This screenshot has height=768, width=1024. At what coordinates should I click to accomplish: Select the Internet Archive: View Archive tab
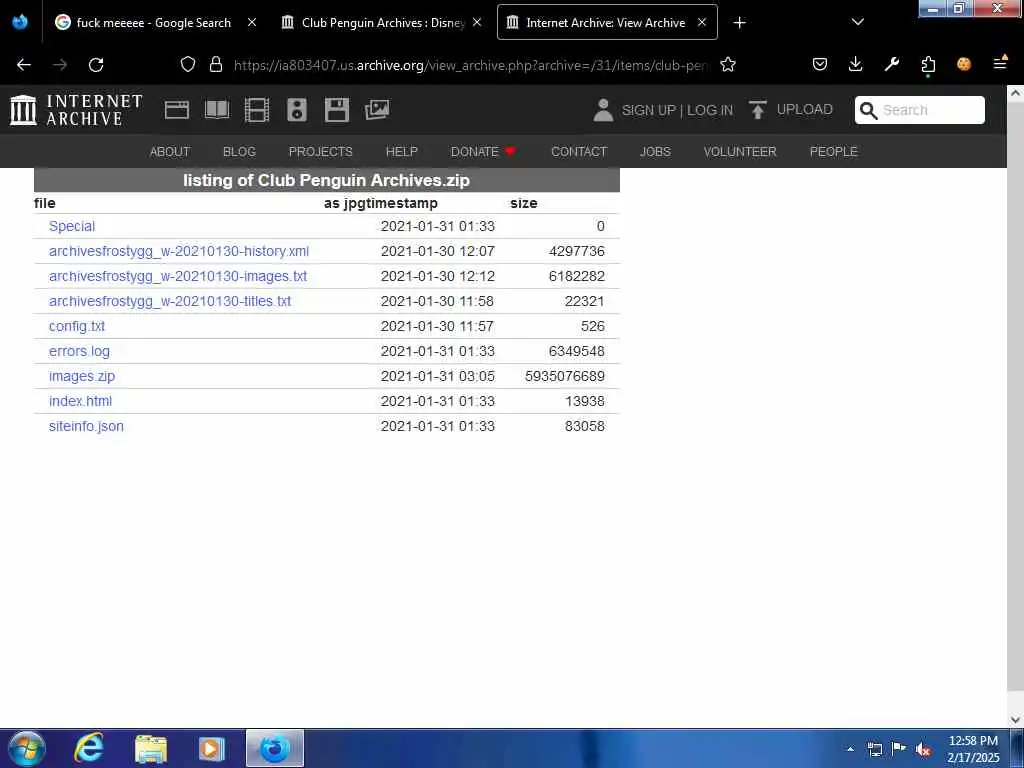click(x=606, y=23)
